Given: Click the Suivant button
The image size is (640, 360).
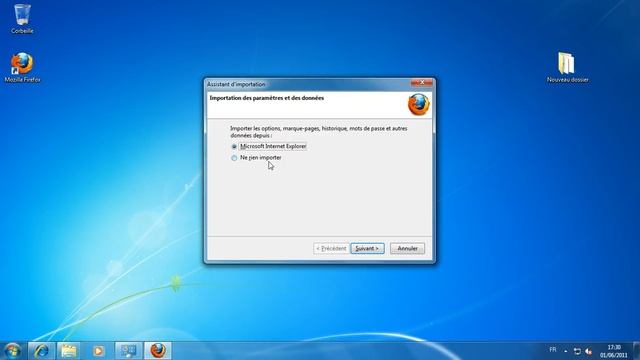Looking at the screenshot, I should (367, 248).
